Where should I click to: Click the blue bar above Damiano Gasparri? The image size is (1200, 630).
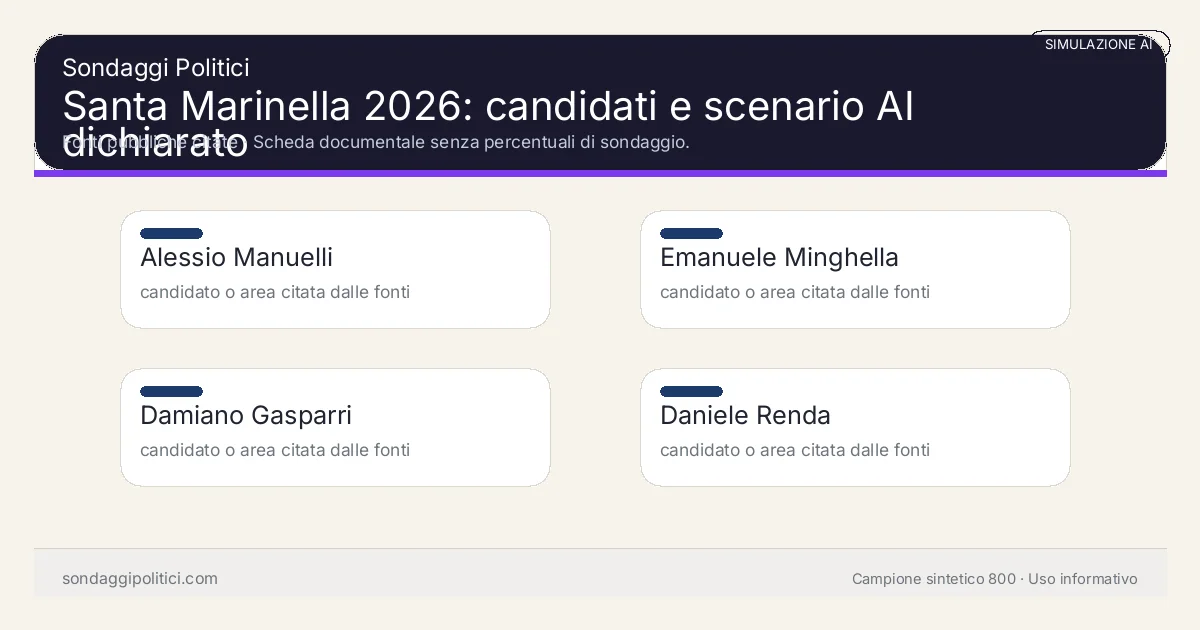pyautogui.click(x=171, y=391)
